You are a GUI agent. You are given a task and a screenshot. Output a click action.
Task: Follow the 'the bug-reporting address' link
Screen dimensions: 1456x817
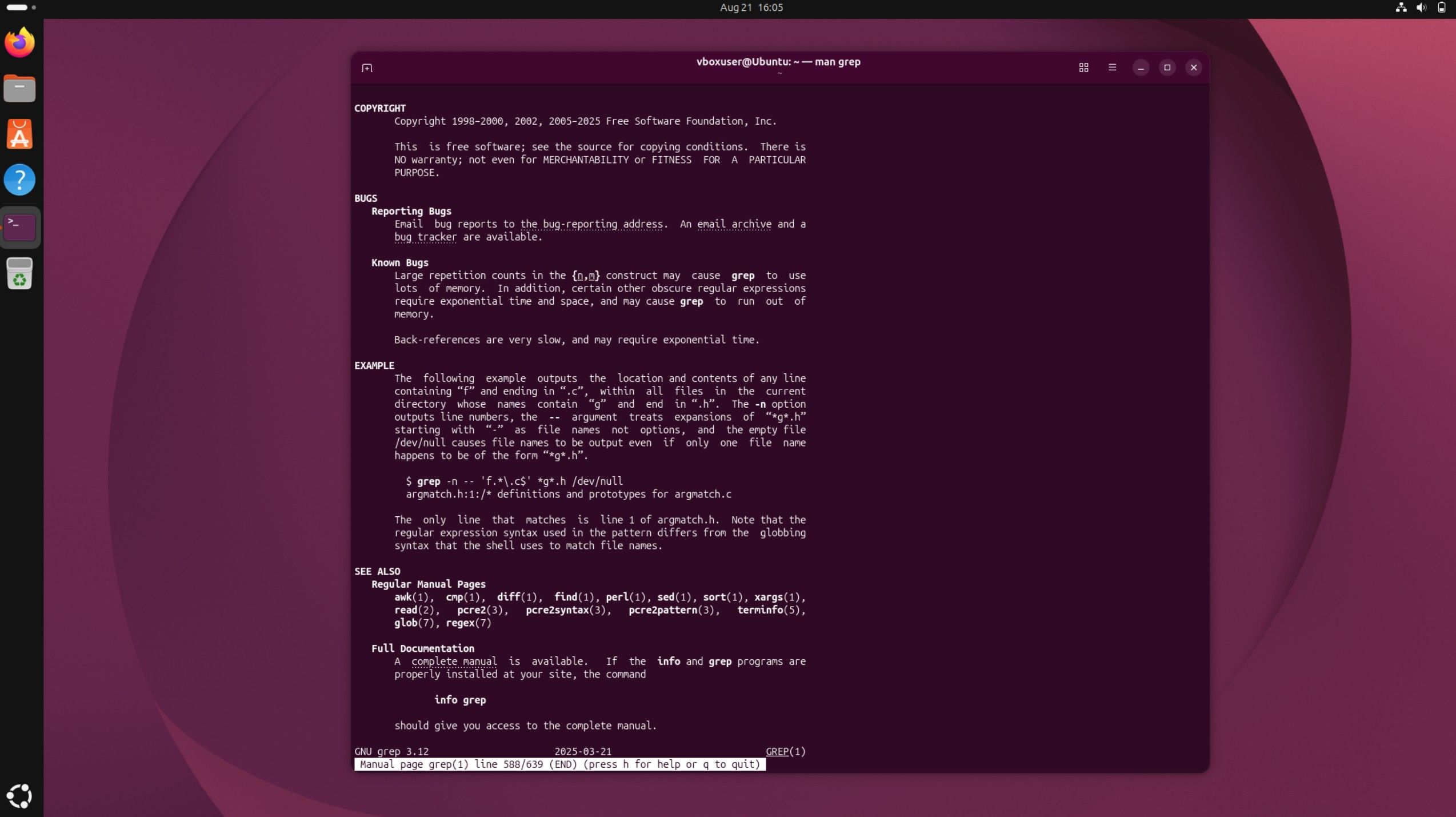pyautogui.click(x=591, y=224)
